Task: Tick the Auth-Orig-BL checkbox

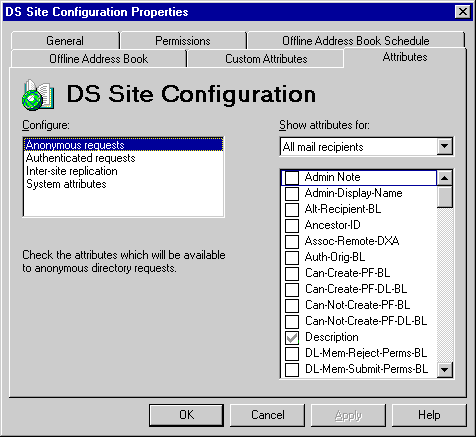Action: [292, 257]
